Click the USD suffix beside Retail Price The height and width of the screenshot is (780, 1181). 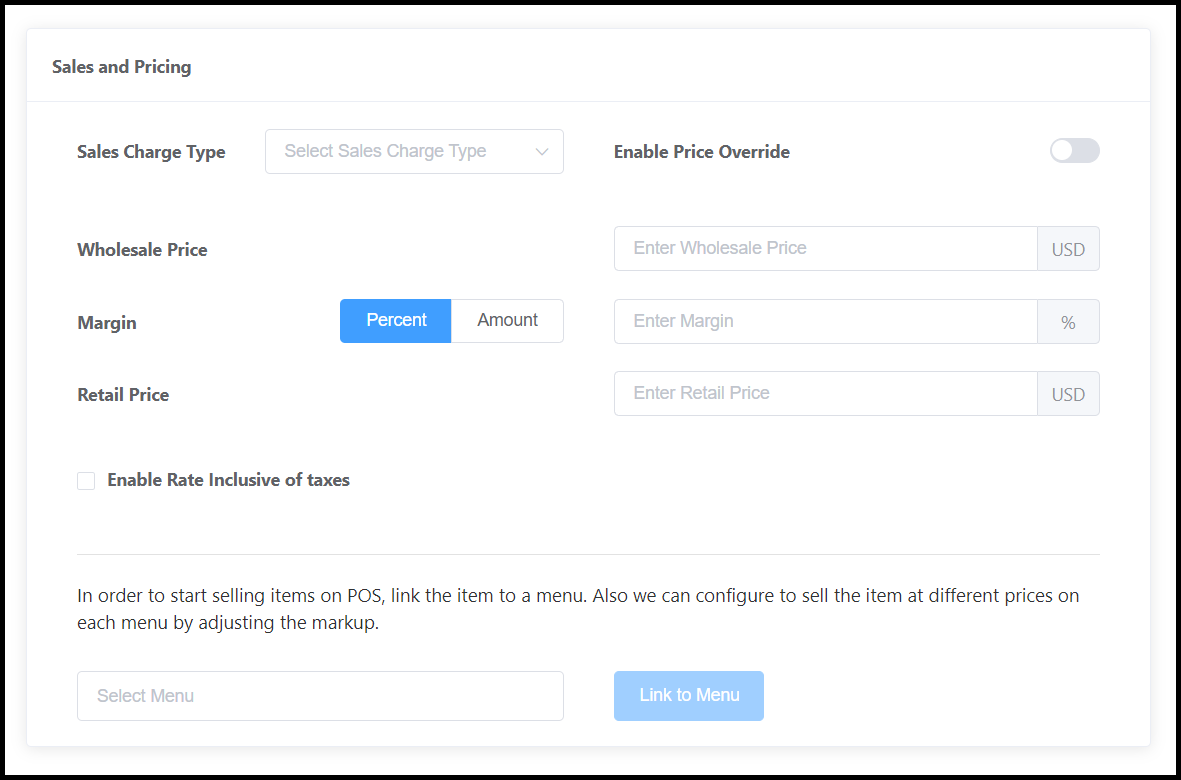[1067, 393]
